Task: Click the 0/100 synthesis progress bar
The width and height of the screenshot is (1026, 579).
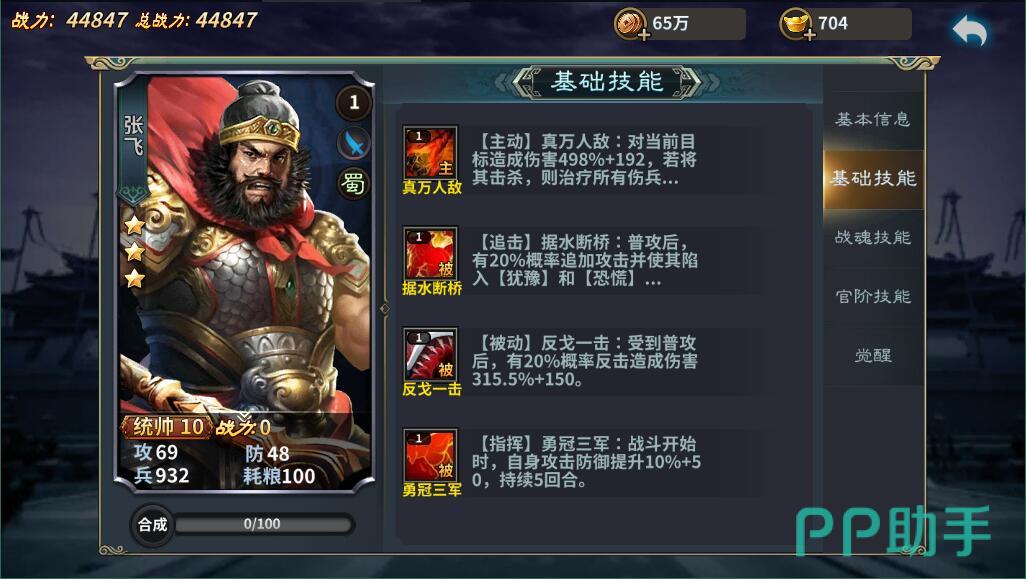Action: (263, 524)
